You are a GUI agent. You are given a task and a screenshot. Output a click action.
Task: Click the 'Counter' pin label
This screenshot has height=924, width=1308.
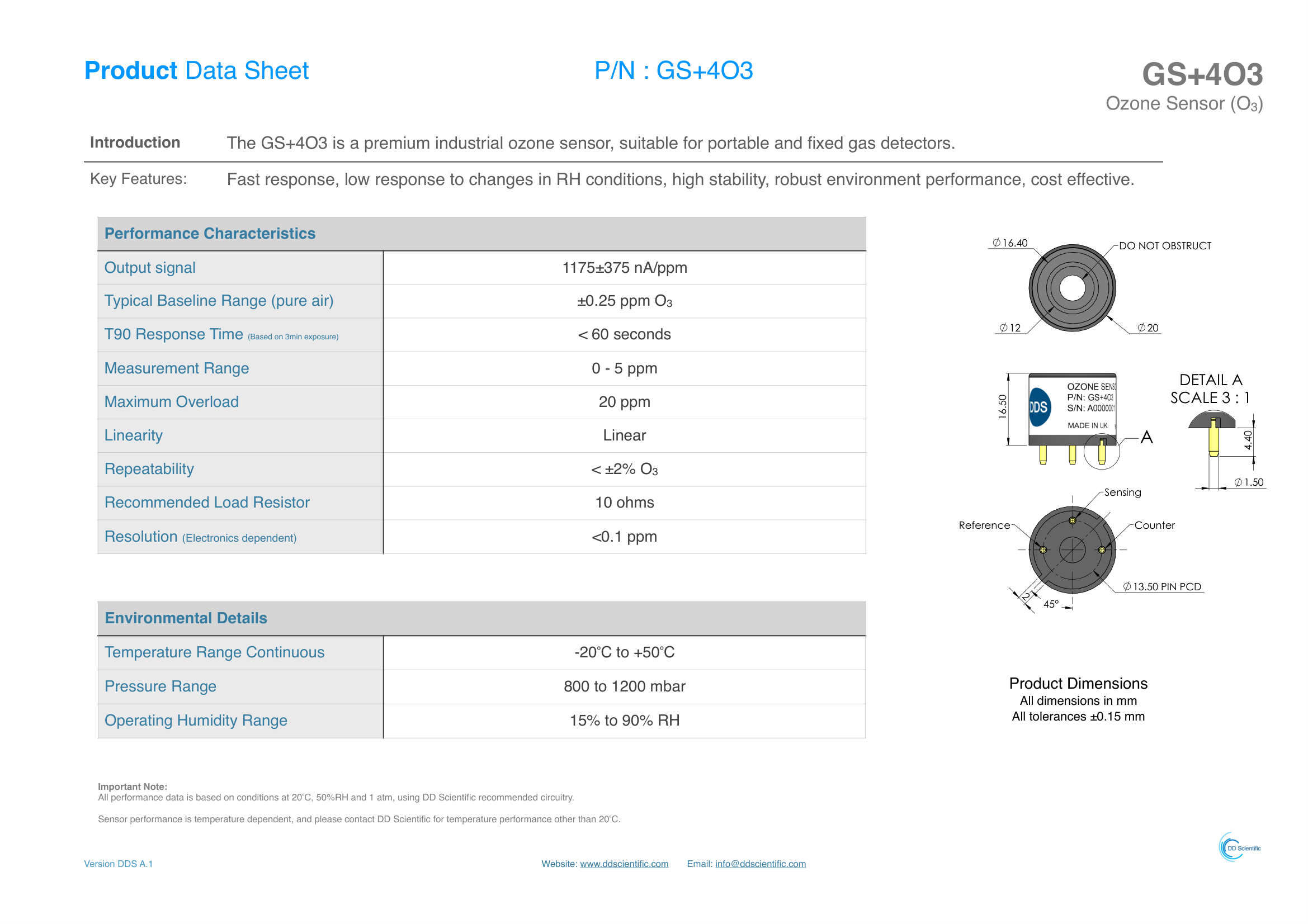[1154, 525]
